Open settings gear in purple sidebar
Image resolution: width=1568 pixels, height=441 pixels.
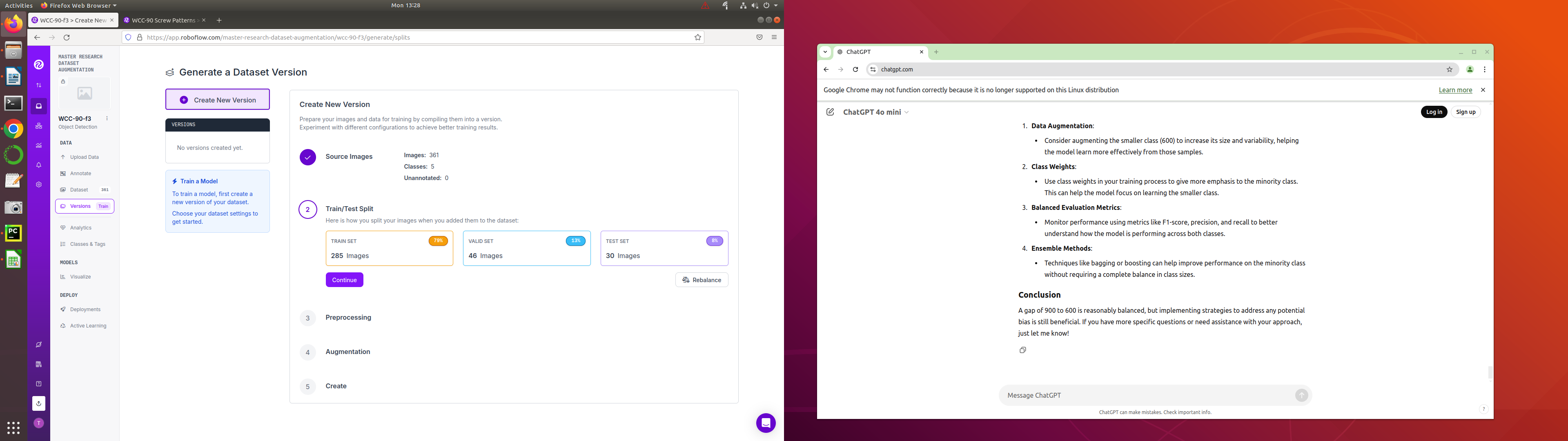click(x=38, y=185)
